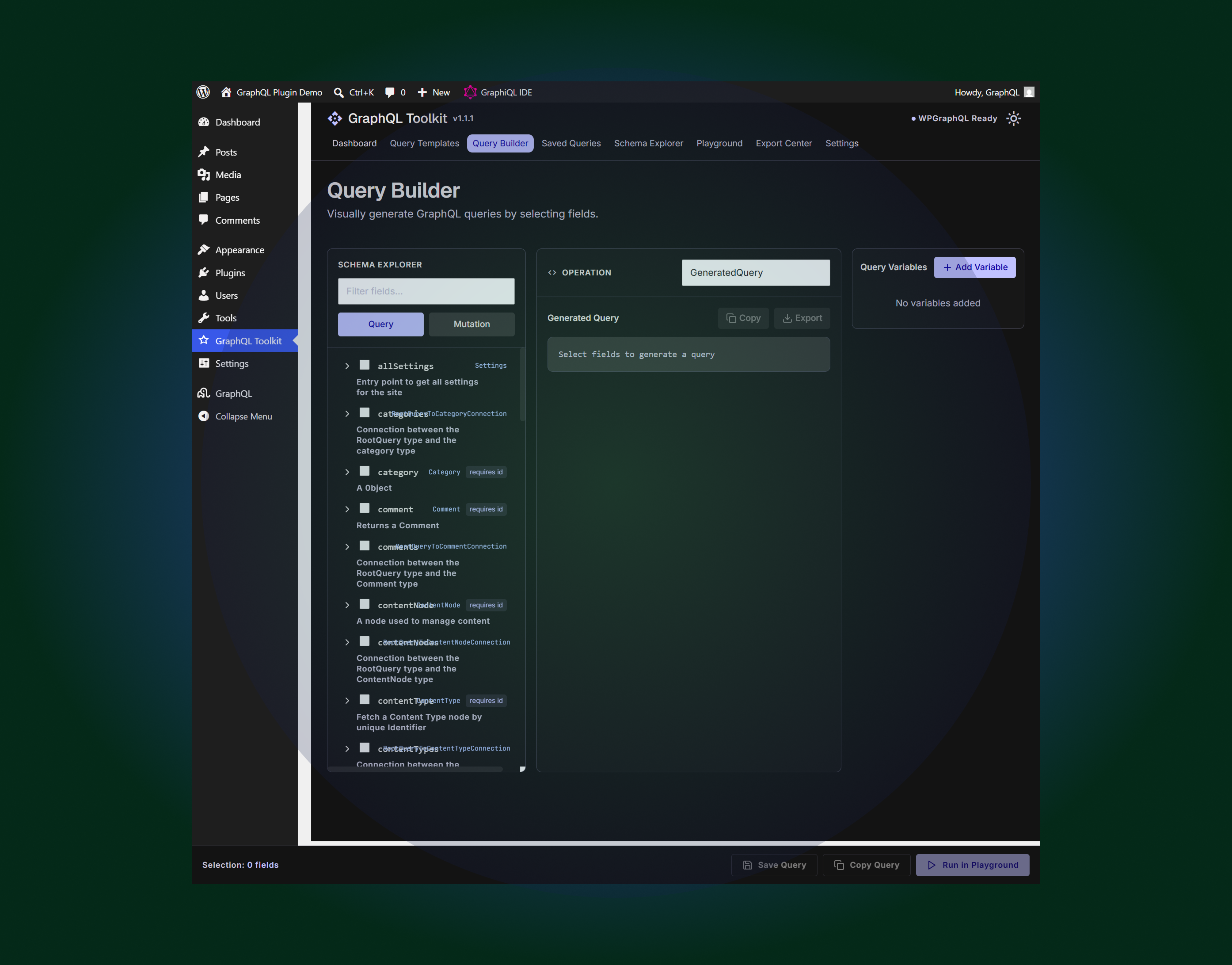Open GraphQL sidebar menu item
The image size is (1232, 965).
(245, 393)
